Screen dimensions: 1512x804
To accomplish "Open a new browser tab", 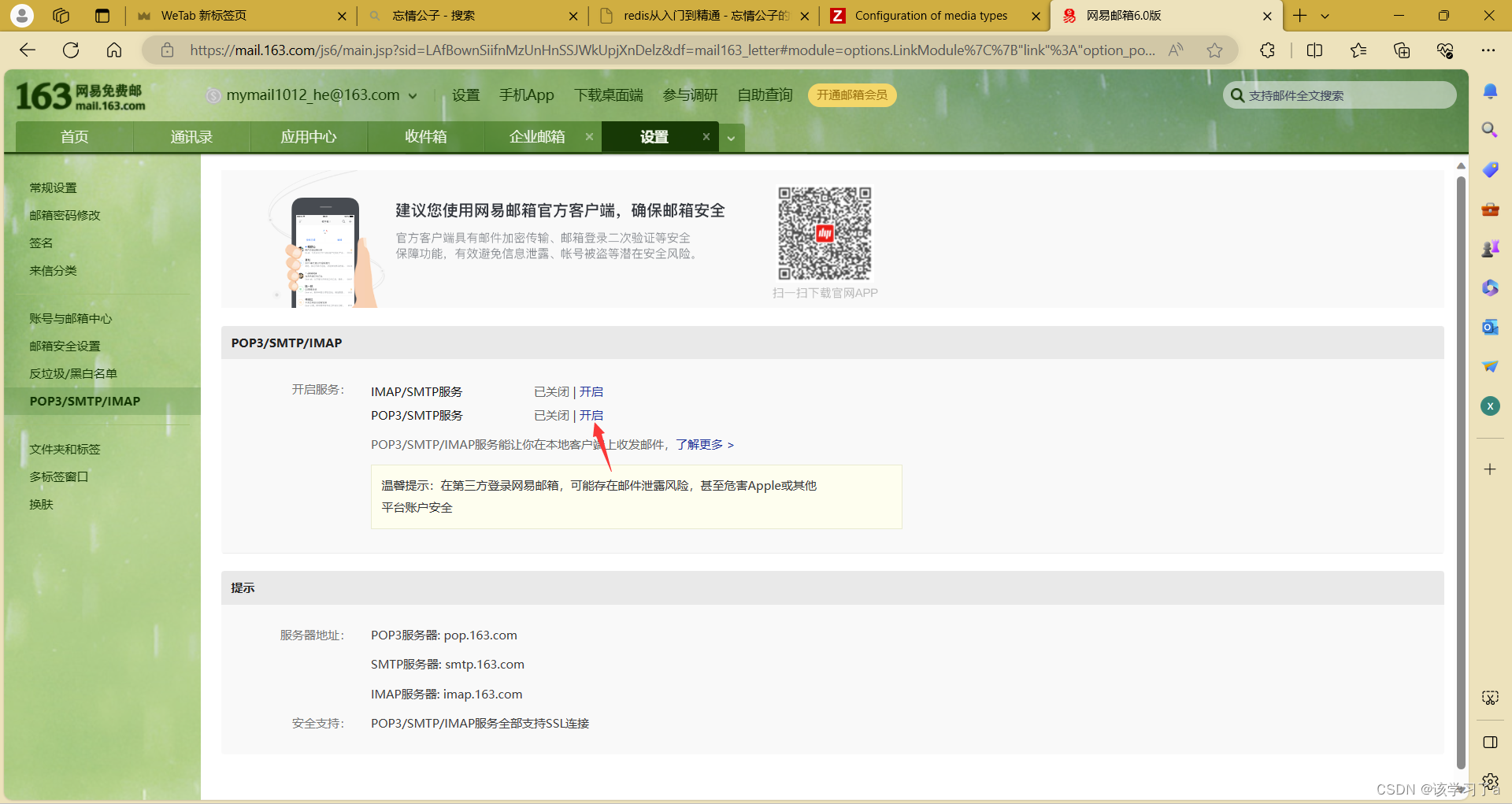I will click(x=1299, y=15).
